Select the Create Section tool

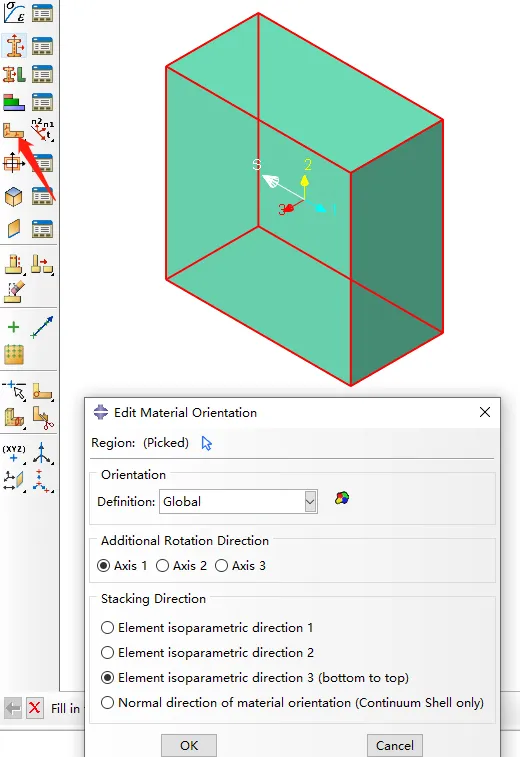click(14, 46)
